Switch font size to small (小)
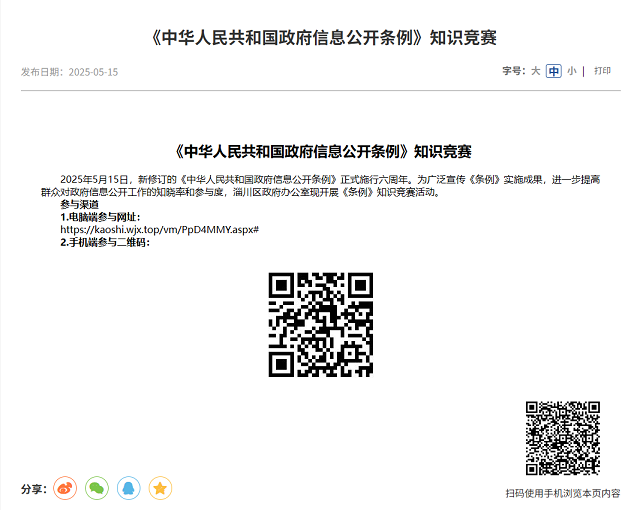 point(572,71)
